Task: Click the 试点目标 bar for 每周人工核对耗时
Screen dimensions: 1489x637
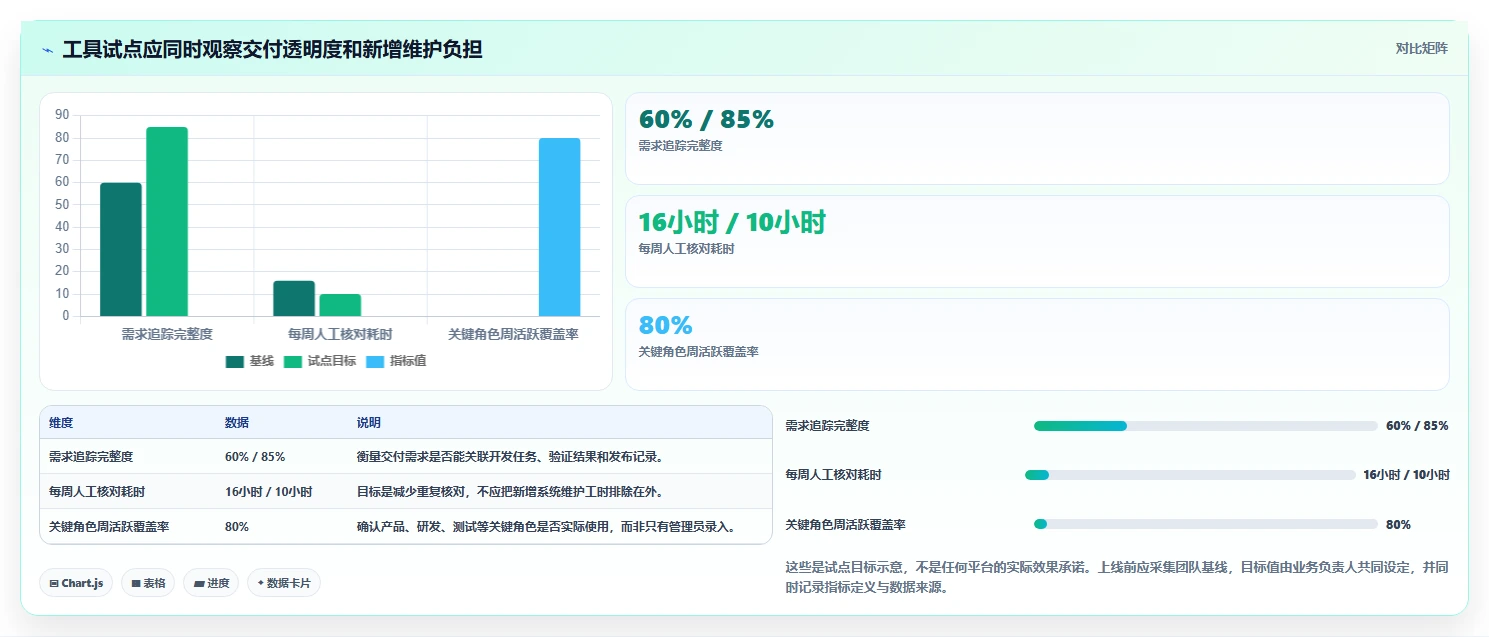Action: click(x=340, y=305)
